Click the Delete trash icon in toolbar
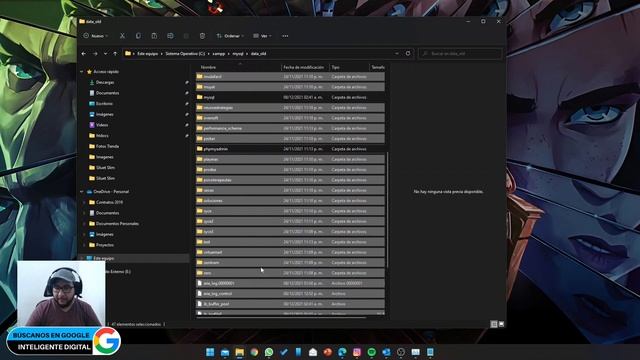Viewport: 640px width, 360px height. coord(202,36)
